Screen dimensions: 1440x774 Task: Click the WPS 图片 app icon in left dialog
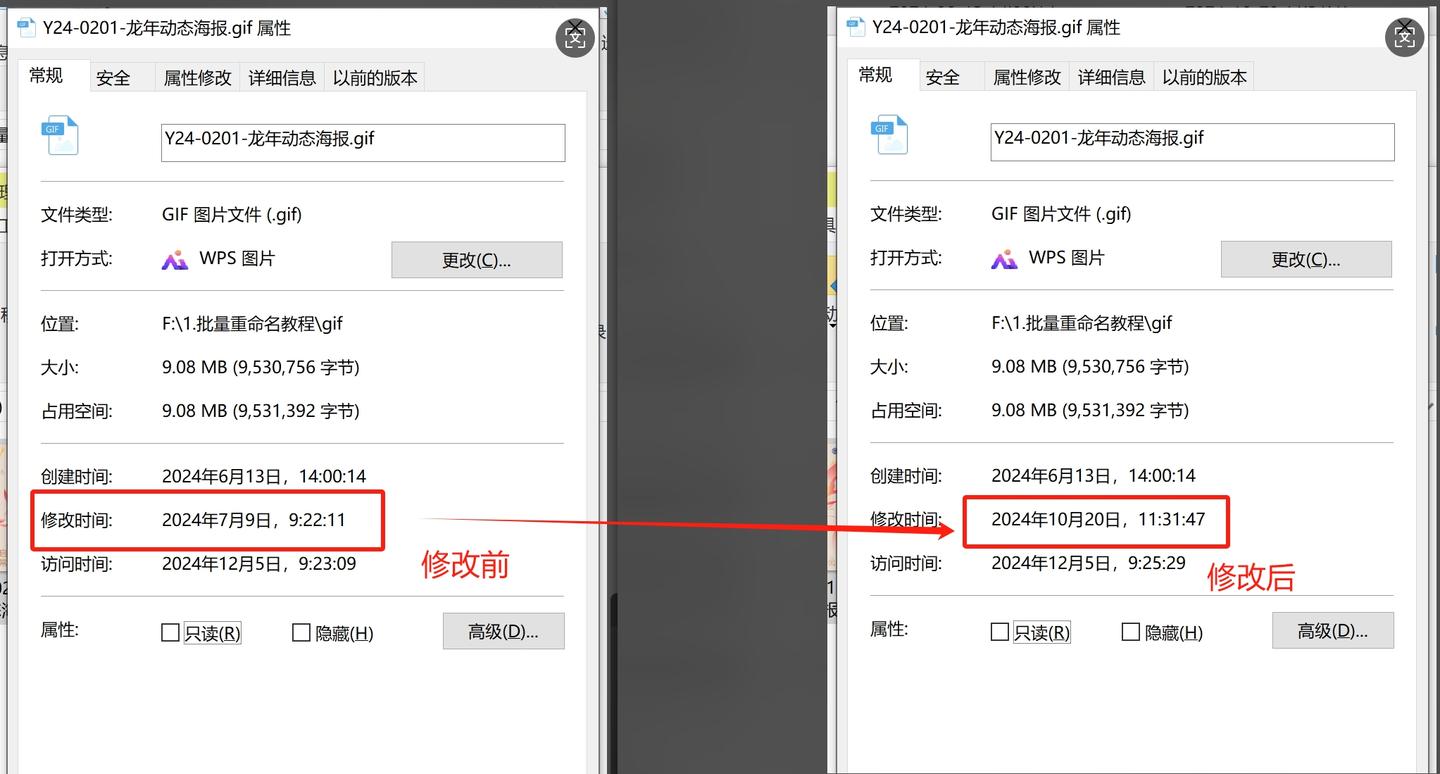175,259
